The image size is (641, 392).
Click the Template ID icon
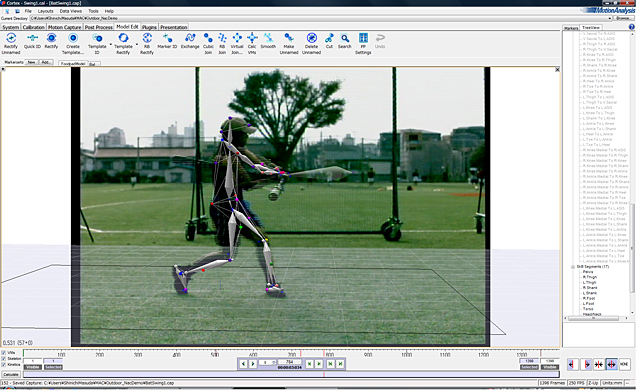pos(97,38)
